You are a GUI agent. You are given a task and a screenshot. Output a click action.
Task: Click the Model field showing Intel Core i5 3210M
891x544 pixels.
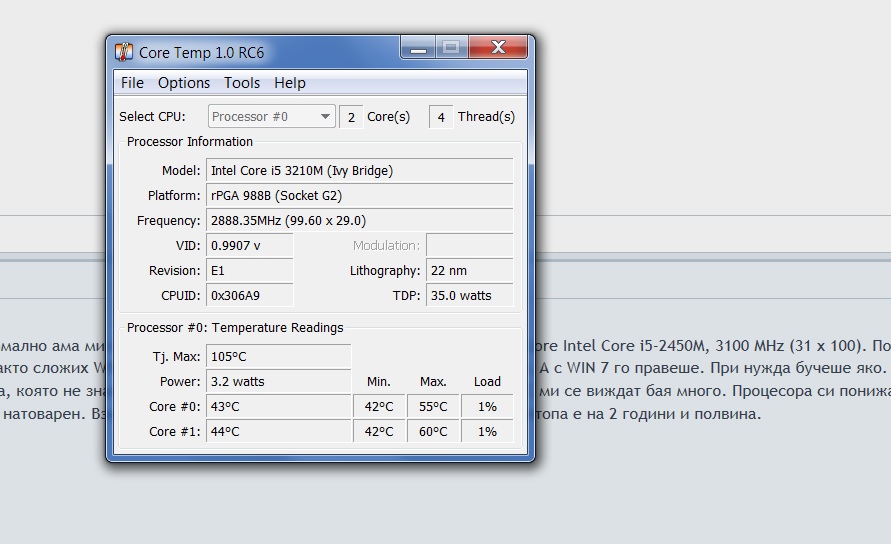pyautogui.click(x=359, y=171)
